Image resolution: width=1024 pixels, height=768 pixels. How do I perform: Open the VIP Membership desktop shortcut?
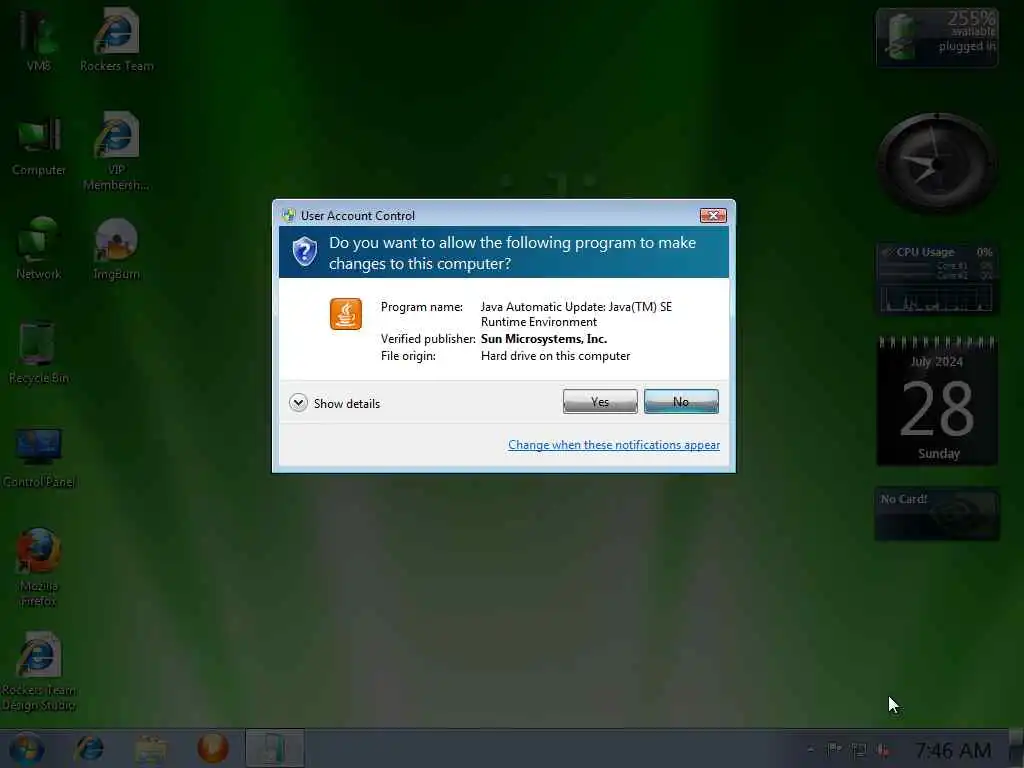(x=116, y=152)
